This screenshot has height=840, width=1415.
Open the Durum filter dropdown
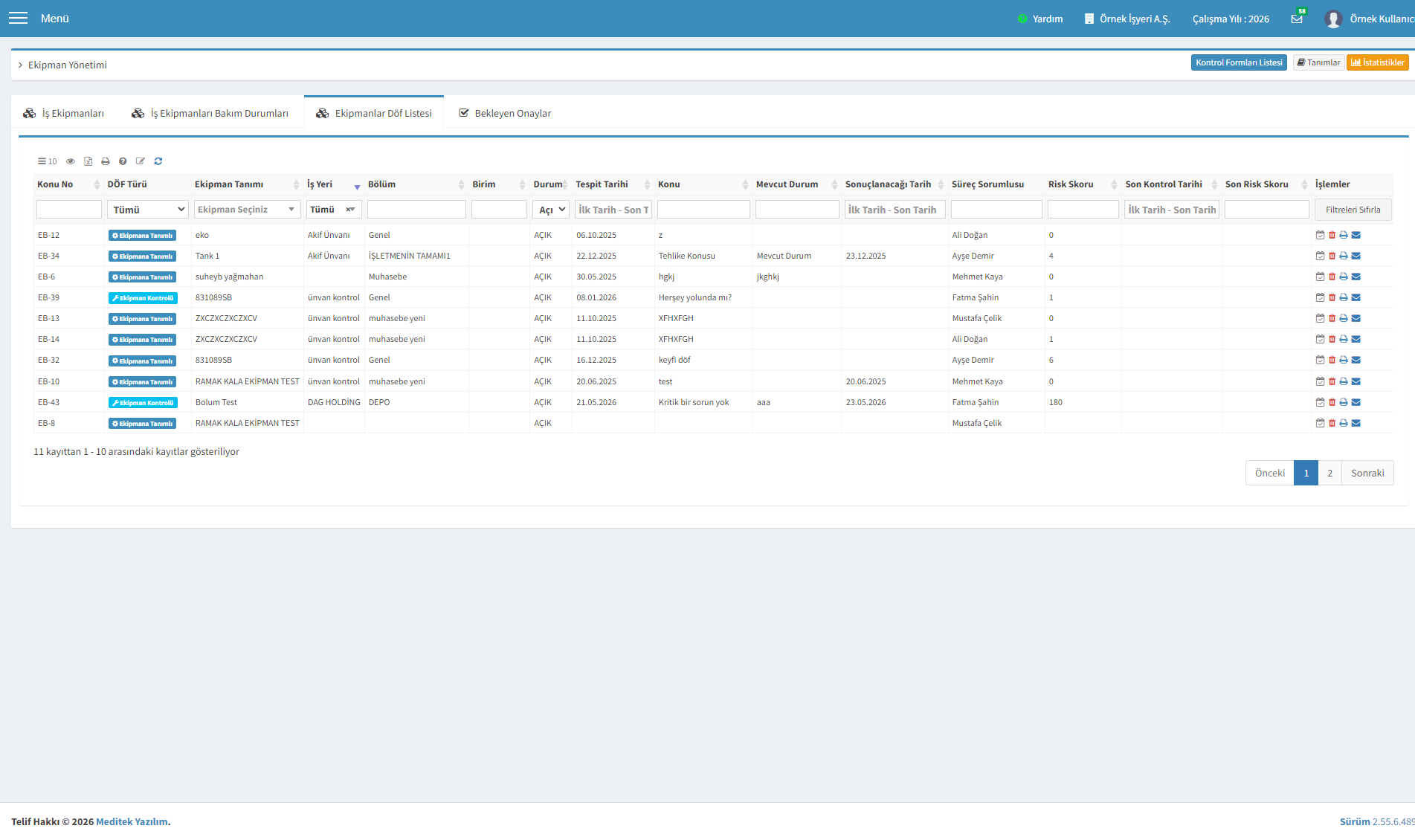coord(551,210)
